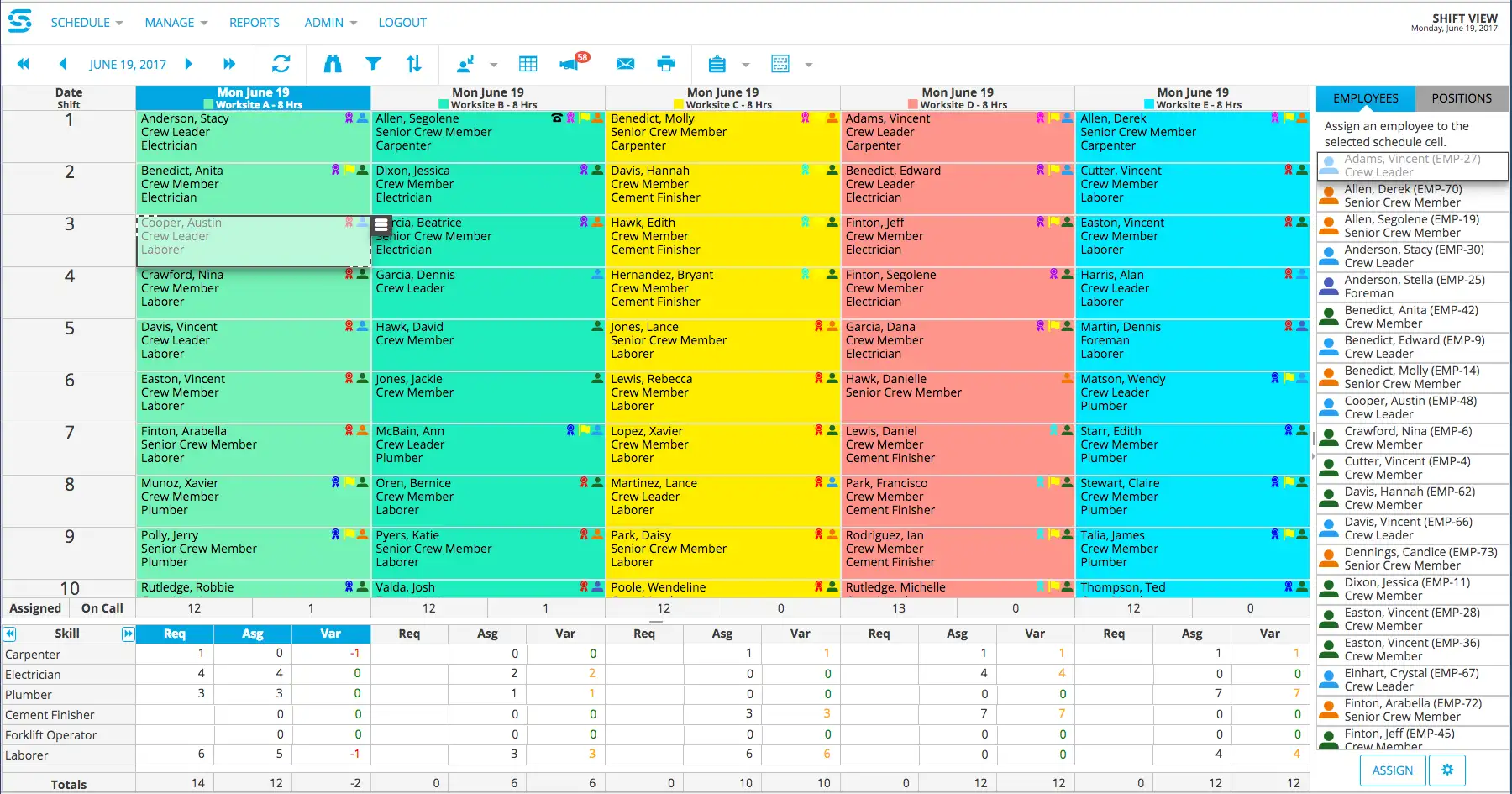Select the Worksite D column header
The height and width of the screenshot is (794, 1512).
click(958, 98)
